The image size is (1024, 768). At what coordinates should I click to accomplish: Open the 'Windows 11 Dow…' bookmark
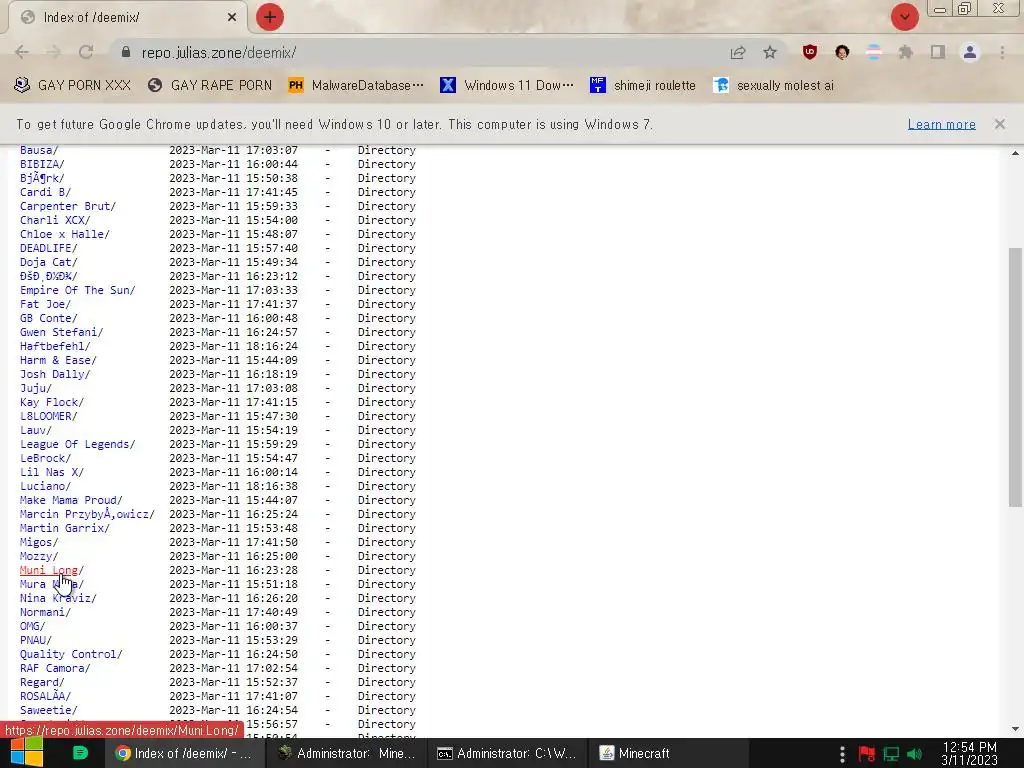tap(507, 85)
